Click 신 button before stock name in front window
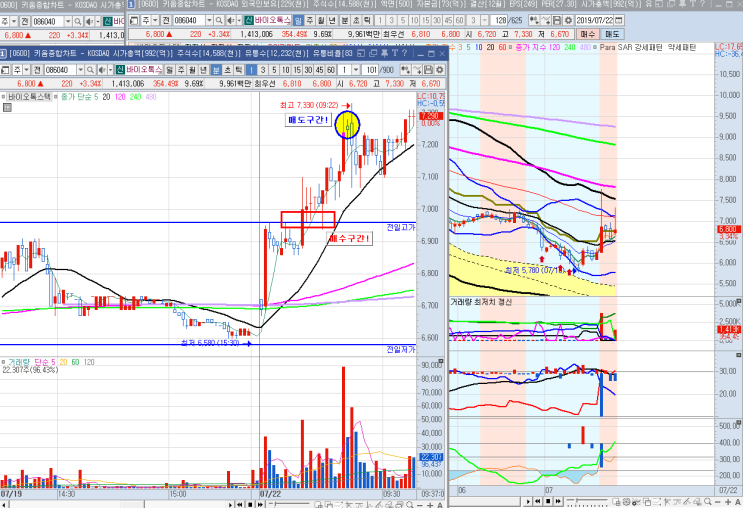 (120, 70)
